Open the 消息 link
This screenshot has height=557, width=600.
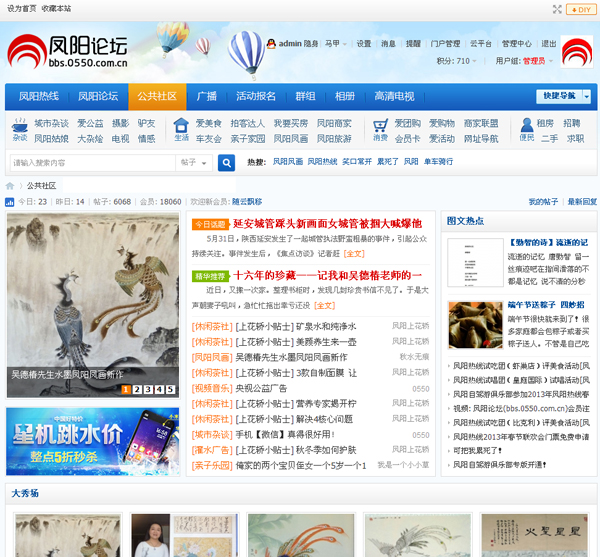coord(388,44)
